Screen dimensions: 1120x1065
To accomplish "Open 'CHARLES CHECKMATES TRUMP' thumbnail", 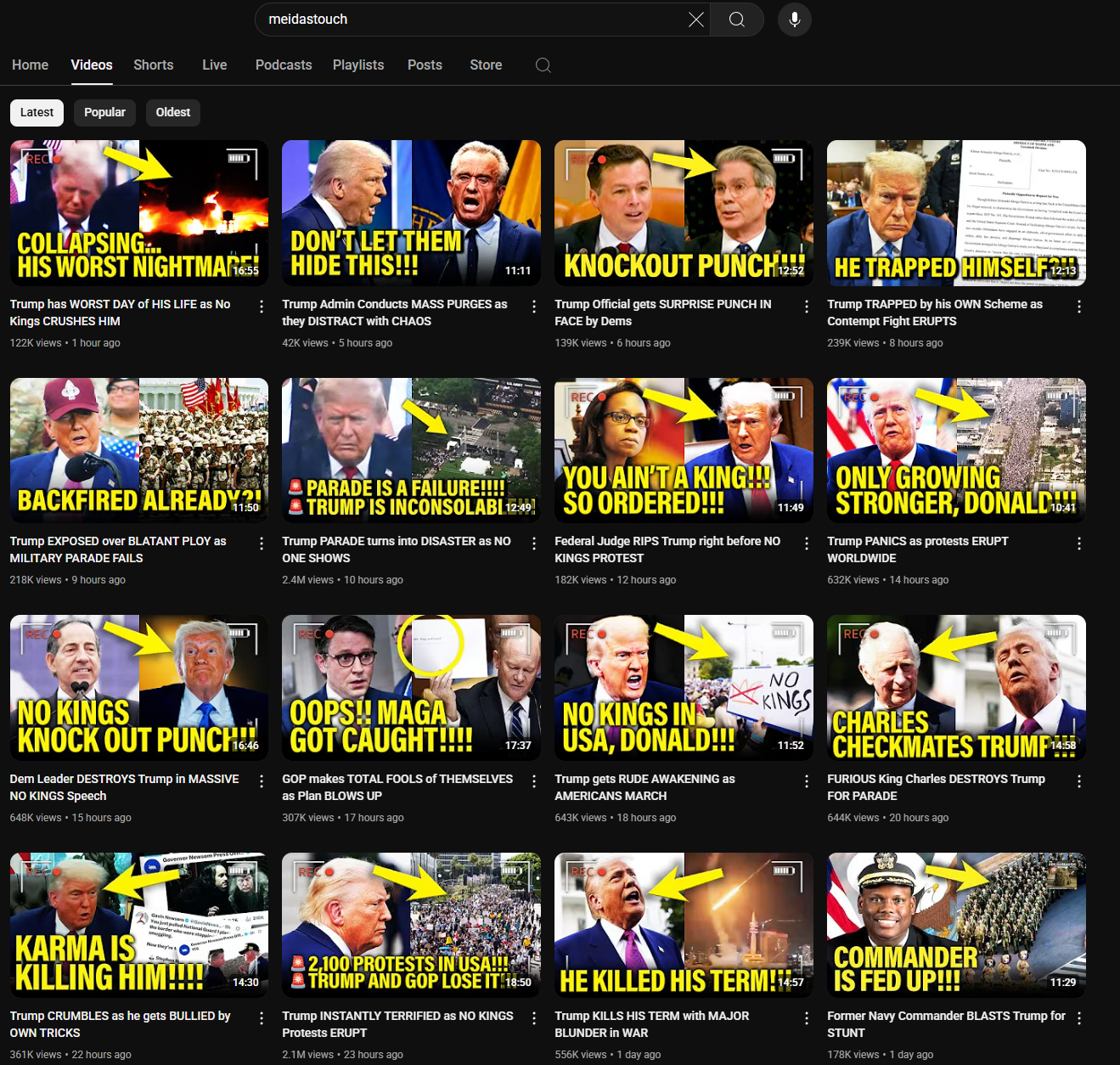I will pos(956,688).
